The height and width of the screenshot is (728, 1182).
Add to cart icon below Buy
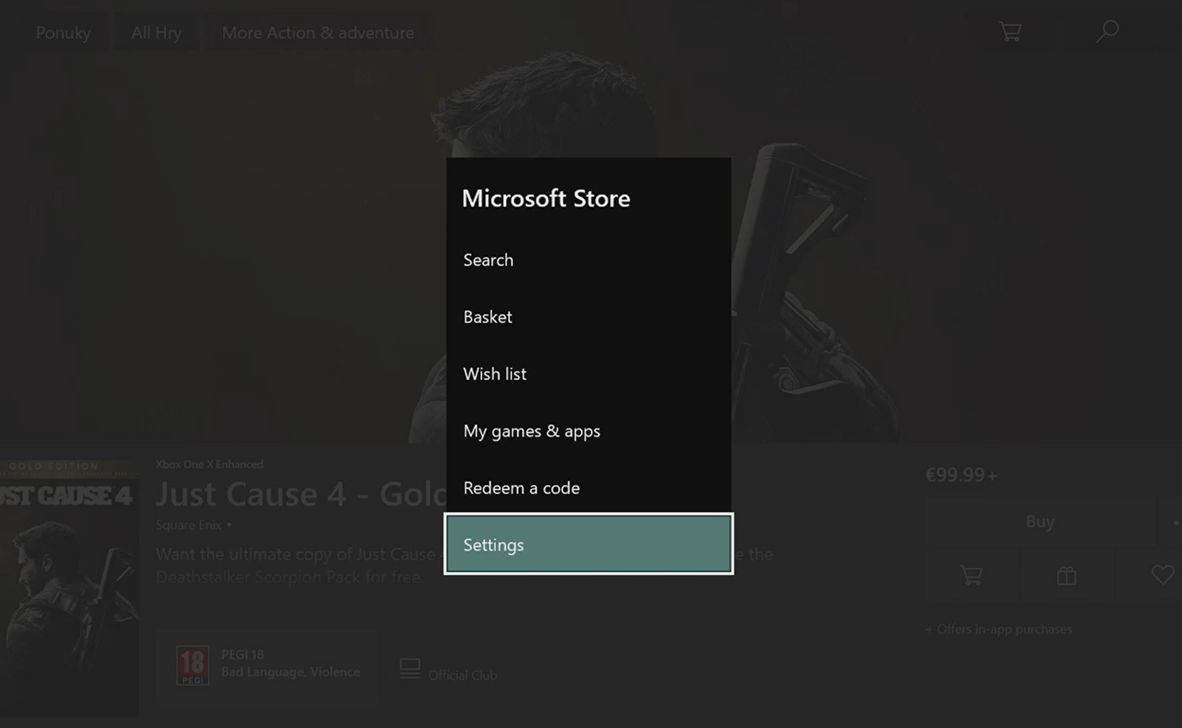coord(972,576)
